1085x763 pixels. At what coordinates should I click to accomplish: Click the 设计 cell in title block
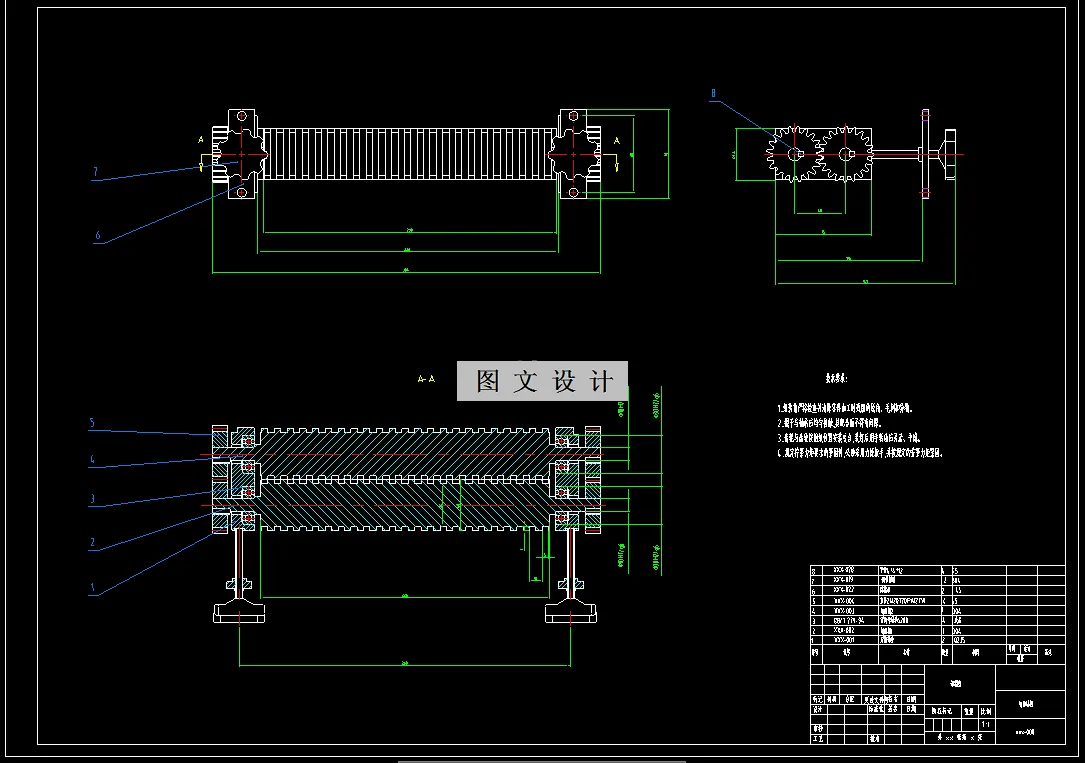819,710
